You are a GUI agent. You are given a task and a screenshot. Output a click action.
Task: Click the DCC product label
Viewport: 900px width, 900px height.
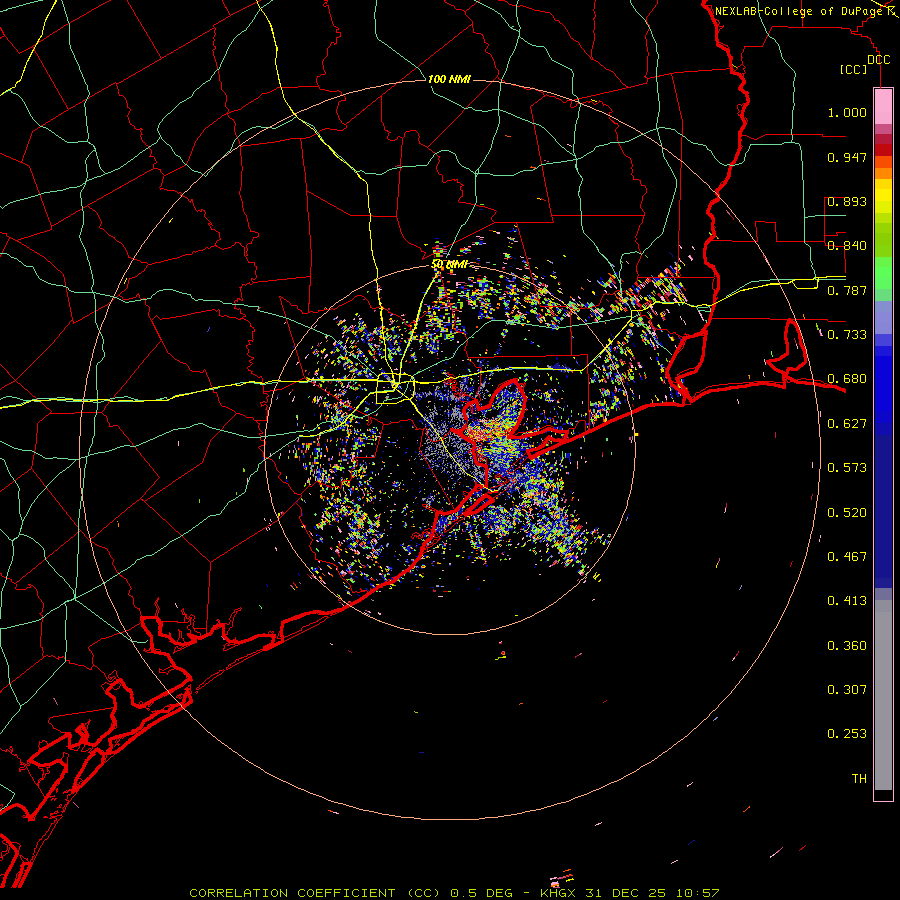pyautogui.click(x=878, y=60)
